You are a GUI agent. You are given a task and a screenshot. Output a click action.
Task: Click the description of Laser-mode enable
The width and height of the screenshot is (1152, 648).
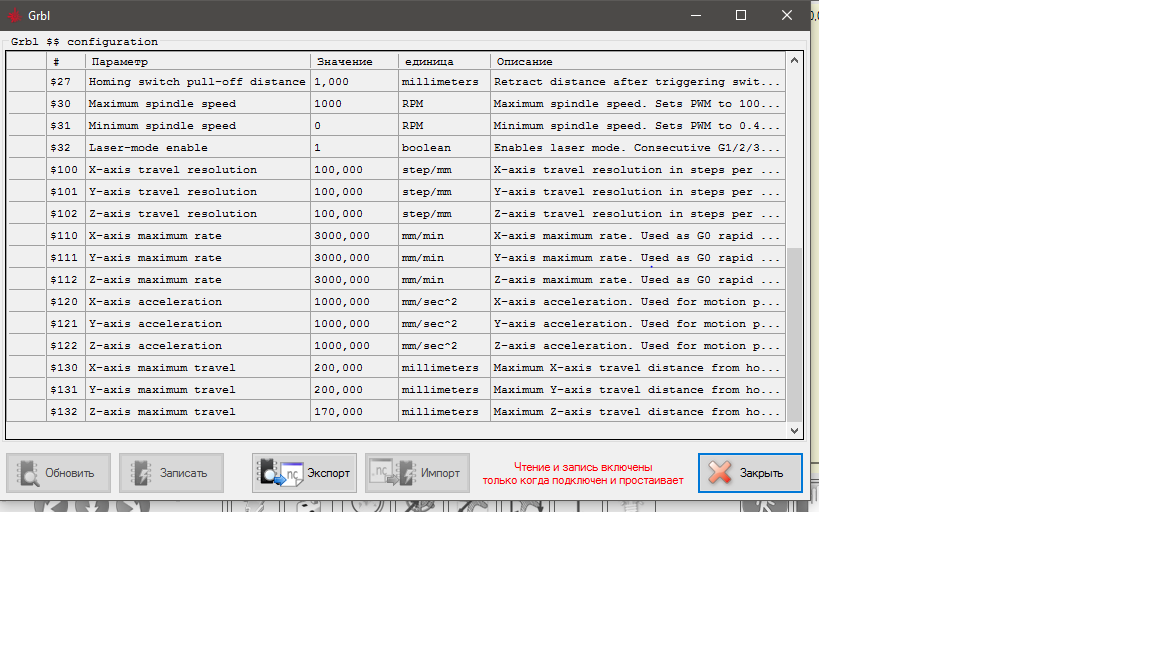[638, 148]
